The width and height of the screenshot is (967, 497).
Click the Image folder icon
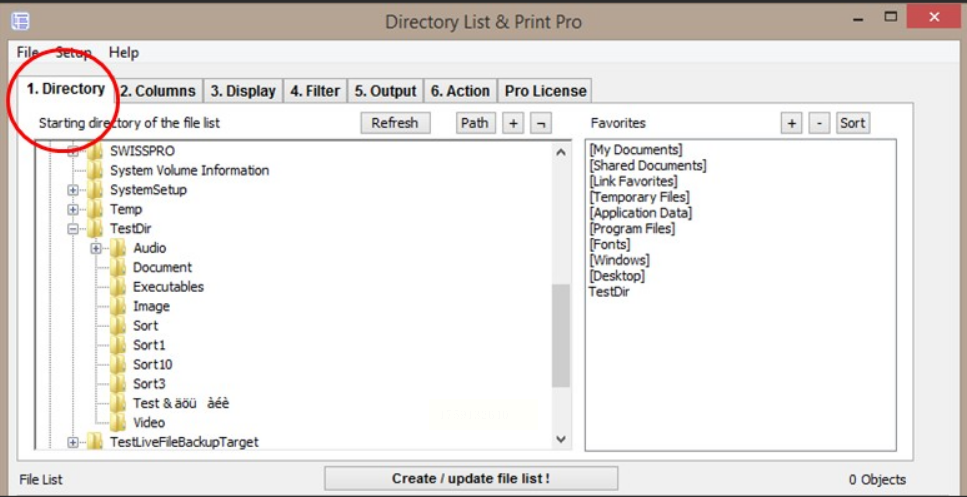pyautogui.click(x=118, y=306)
